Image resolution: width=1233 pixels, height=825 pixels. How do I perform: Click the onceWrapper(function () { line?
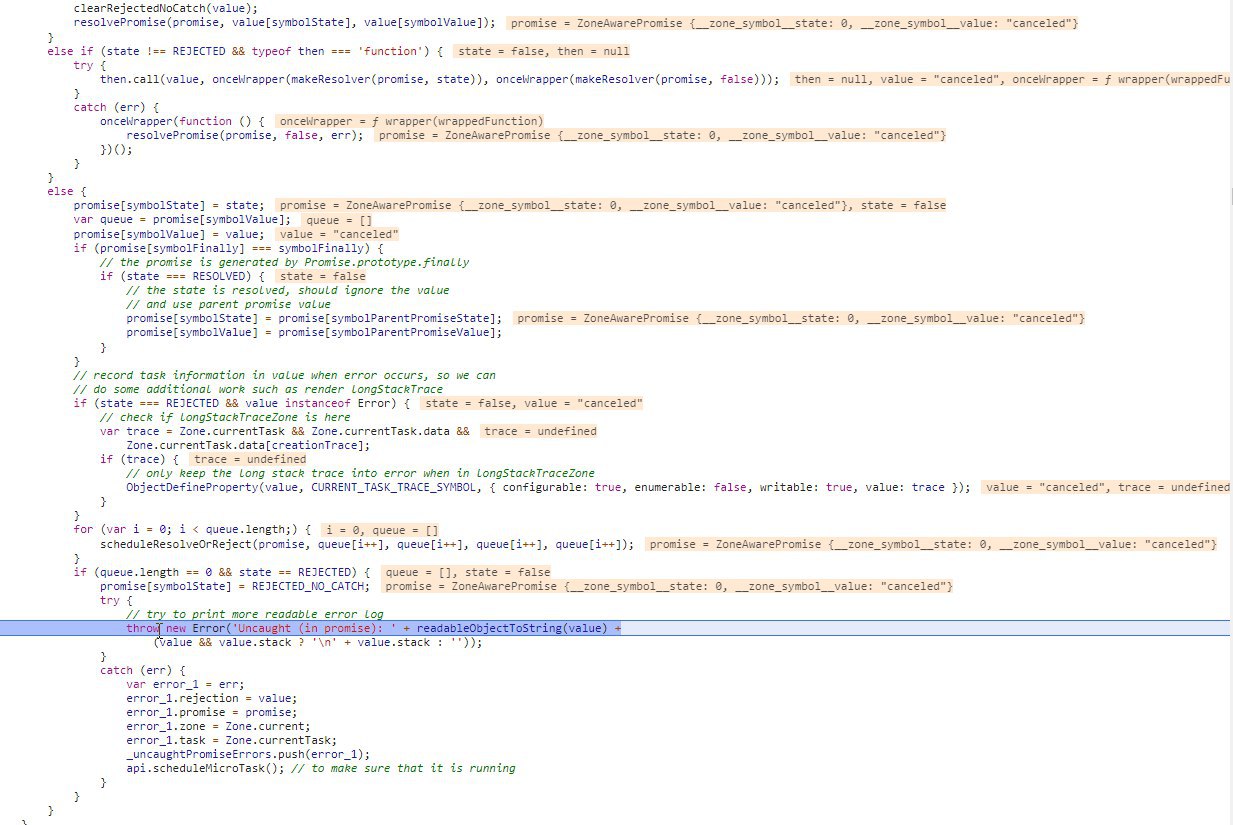pyautogui.click(x=182, y=121)
